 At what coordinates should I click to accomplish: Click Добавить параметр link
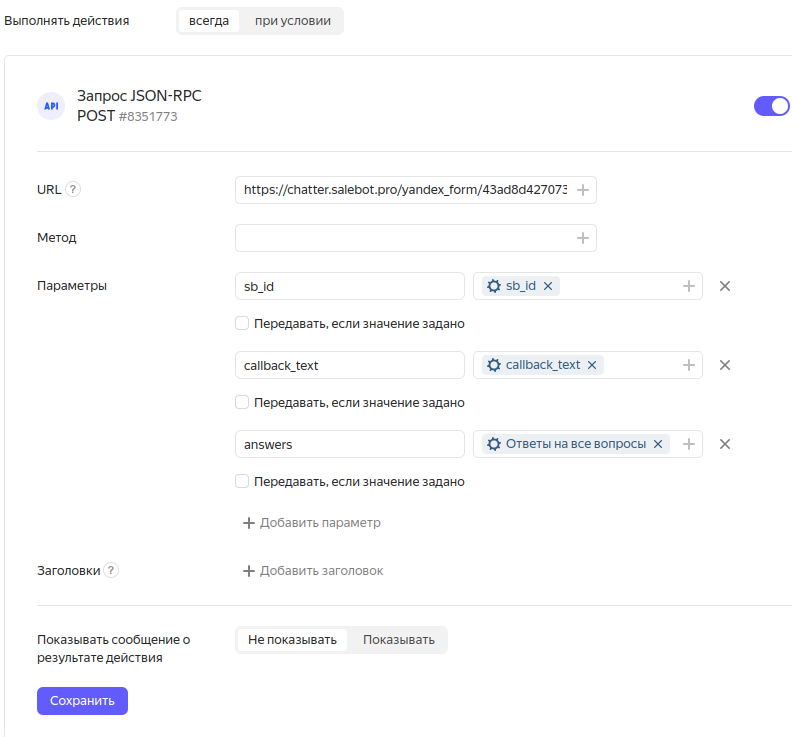click(311, 523)
